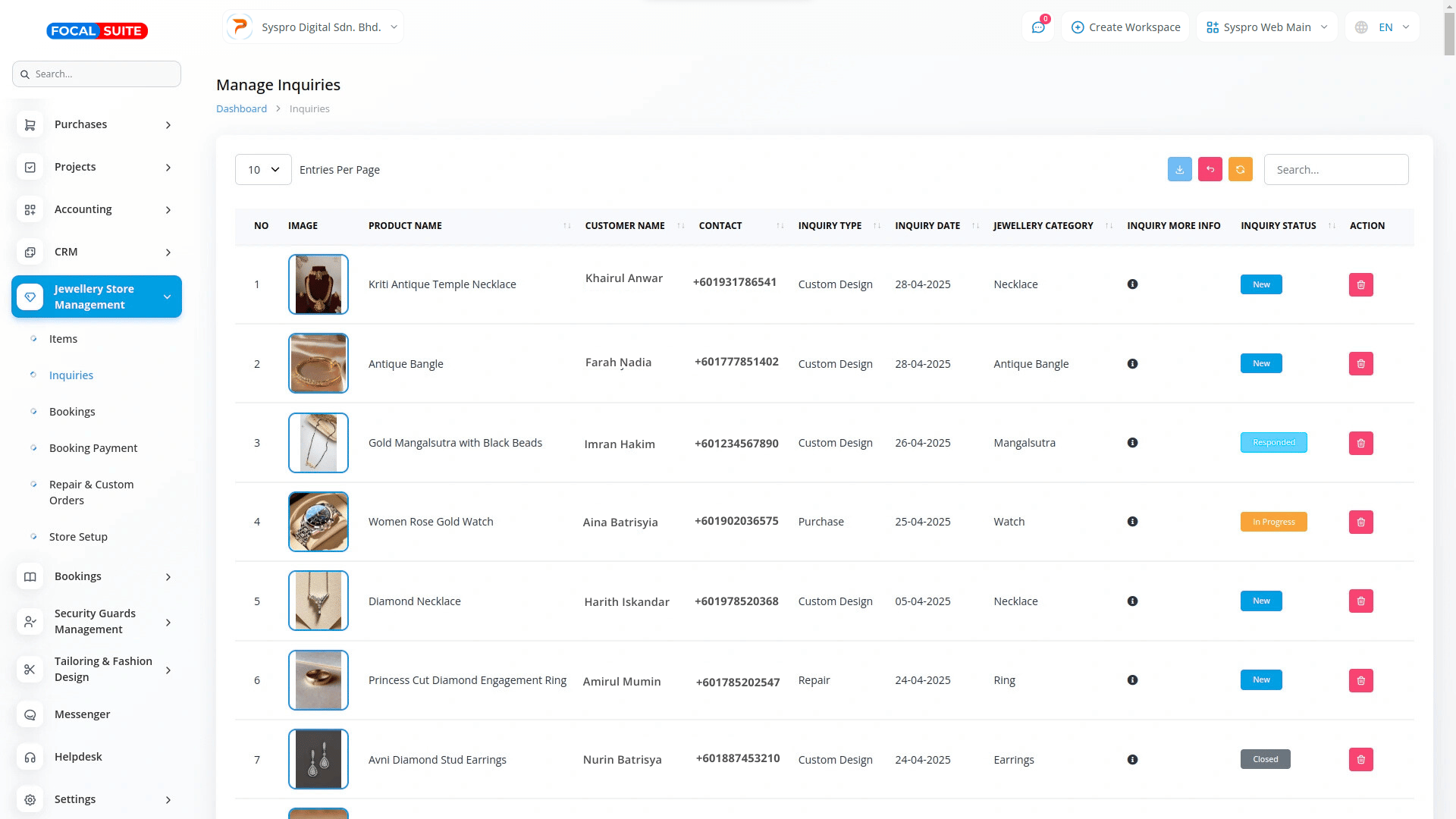
Task: Delete the Avni Diamond Stud Earrings inquiry
Action: click(x=1360, y=759)
